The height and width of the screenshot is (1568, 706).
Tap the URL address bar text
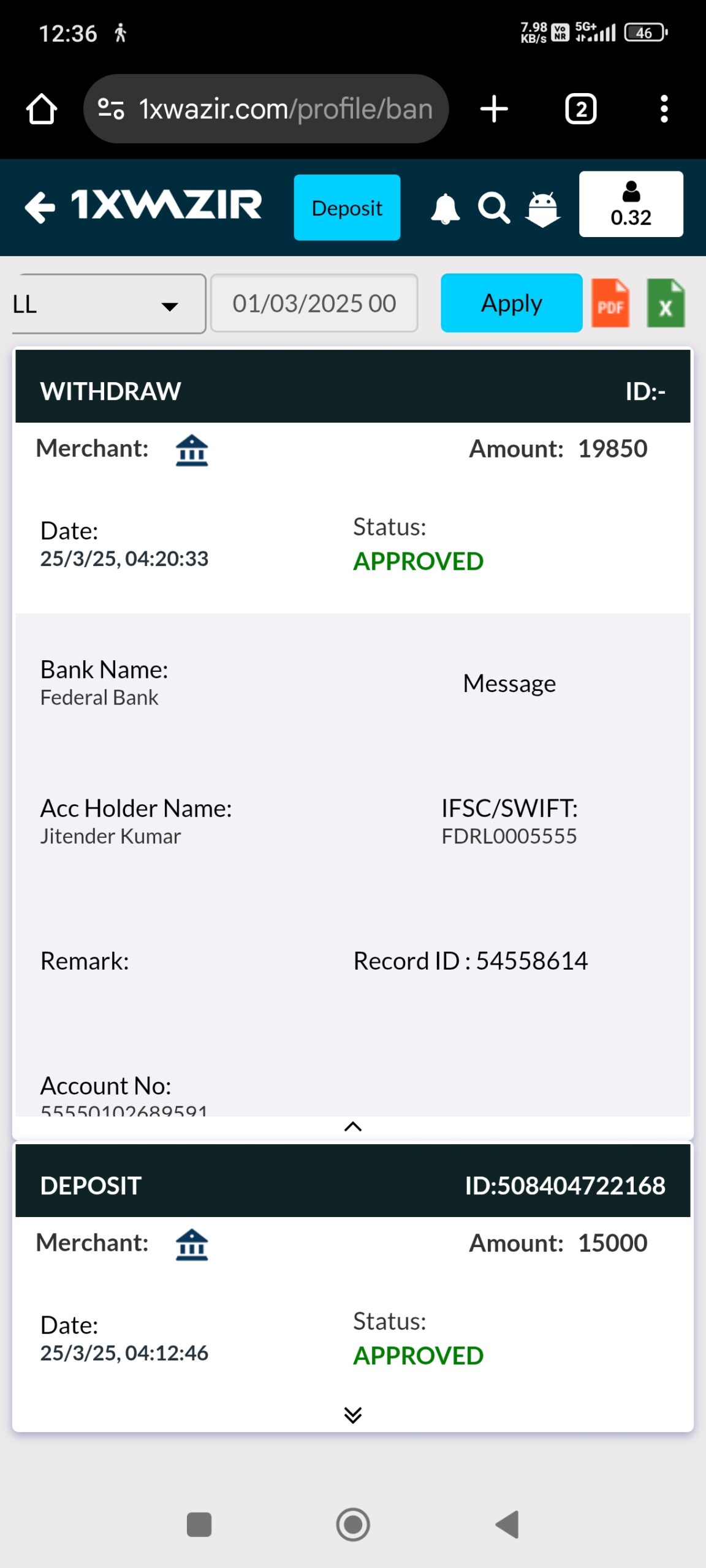coord(286,109)
